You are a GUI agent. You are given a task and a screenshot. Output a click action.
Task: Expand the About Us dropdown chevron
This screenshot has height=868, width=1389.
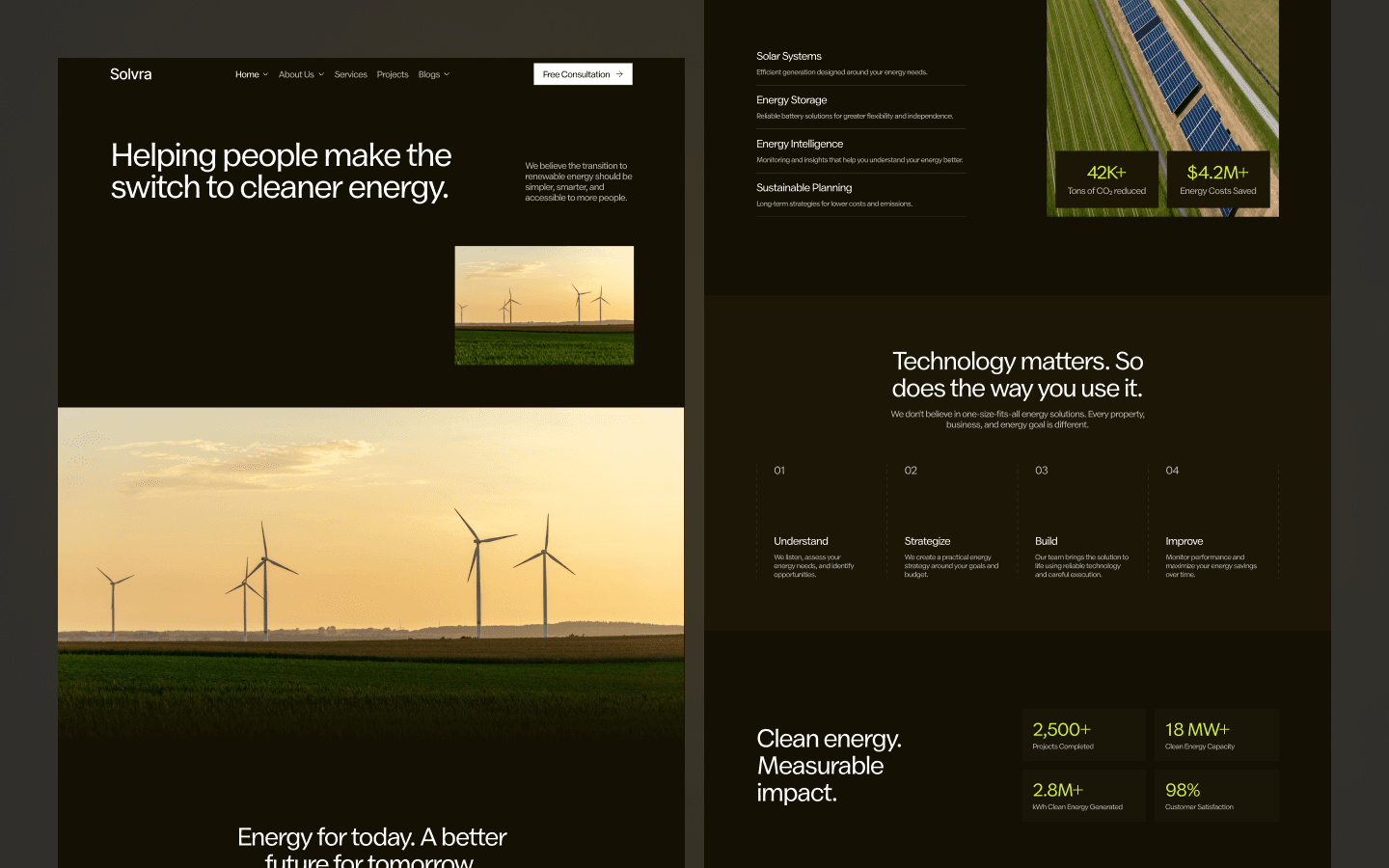321,74
